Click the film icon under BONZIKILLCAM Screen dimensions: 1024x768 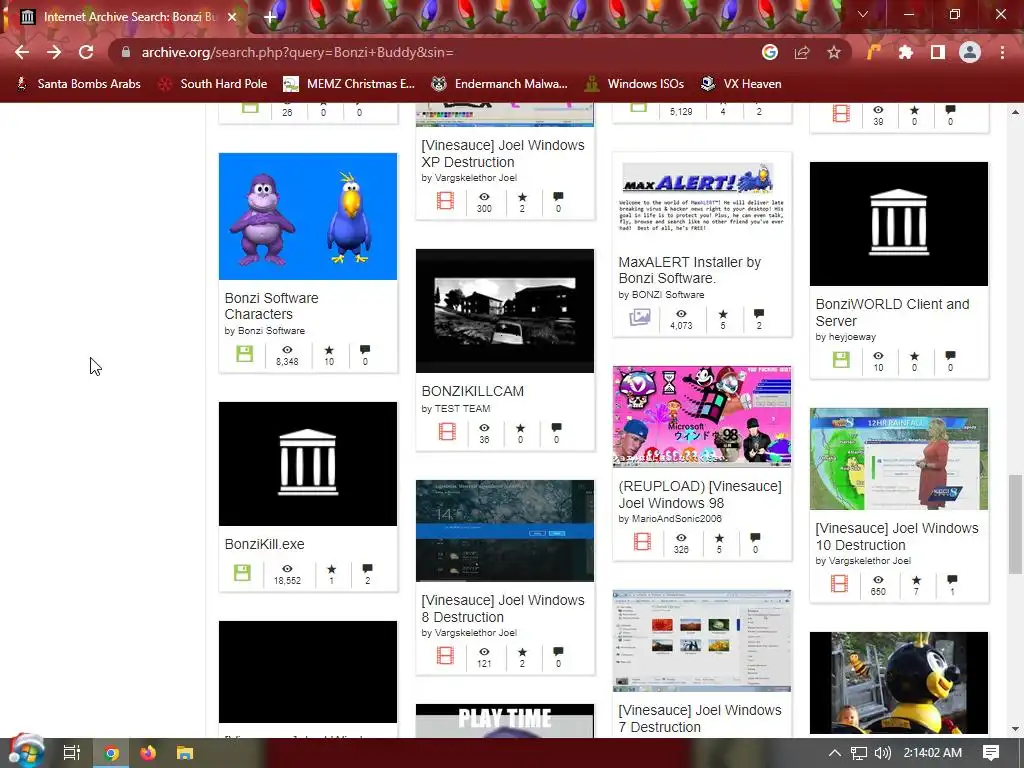coord(447,431)
